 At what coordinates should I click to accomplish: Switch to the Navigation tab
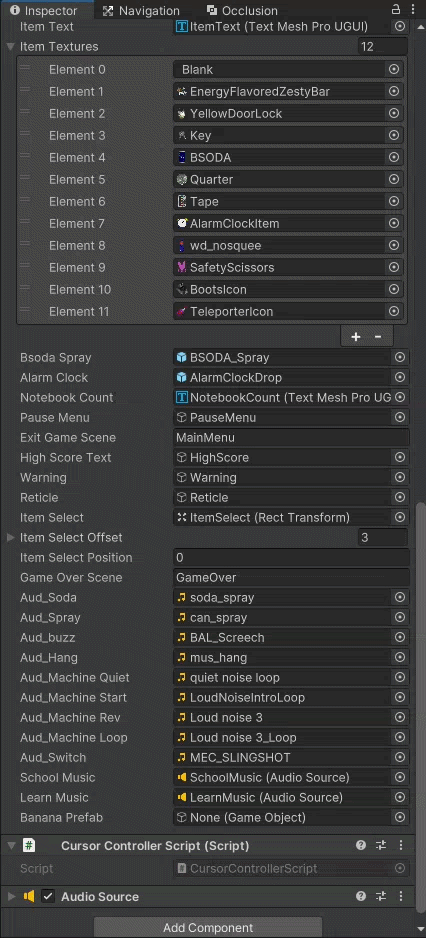click(x=141, y=10)
